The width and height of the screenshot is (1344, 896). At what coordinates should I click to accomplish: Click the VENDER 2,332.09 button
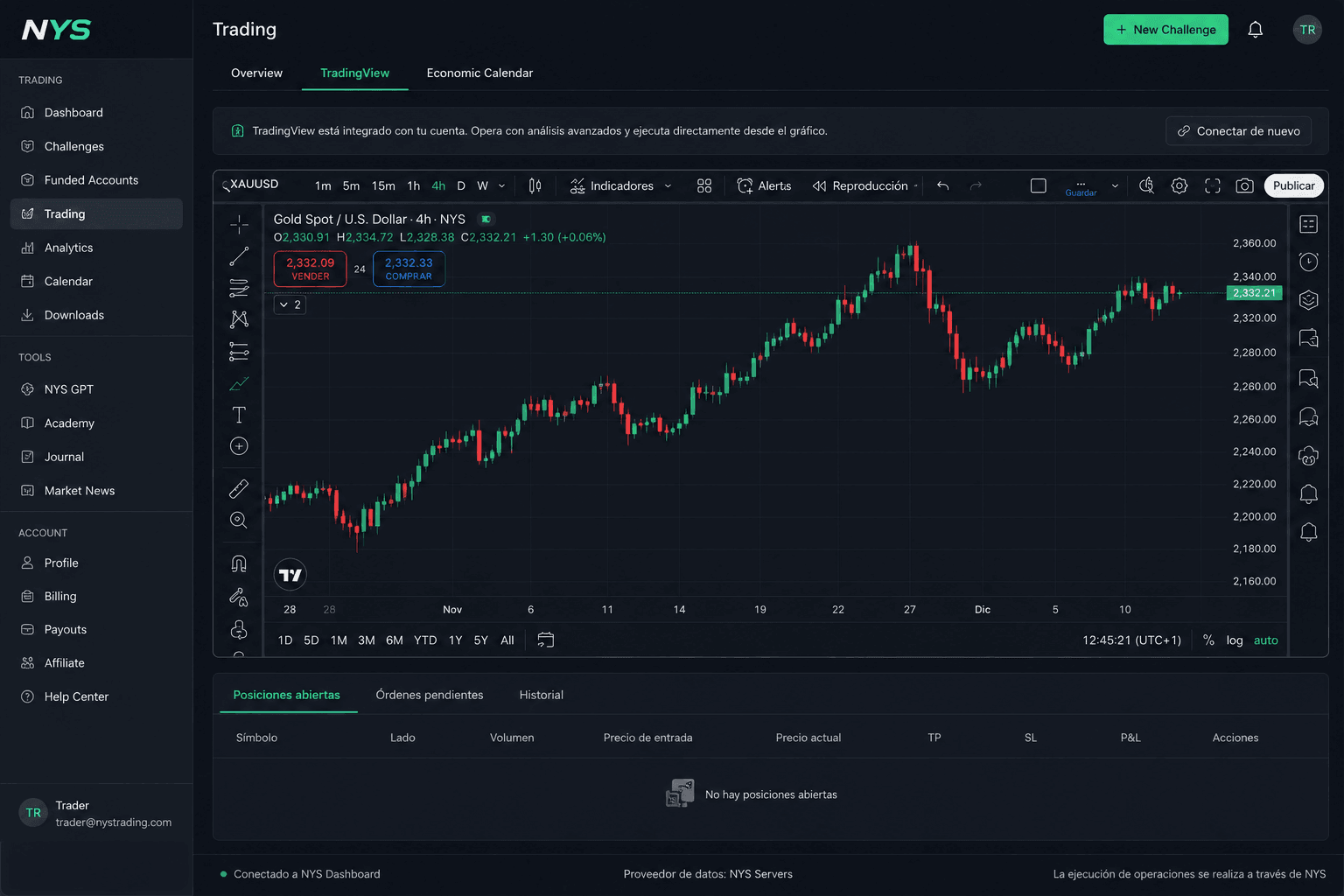click(310, 269)
